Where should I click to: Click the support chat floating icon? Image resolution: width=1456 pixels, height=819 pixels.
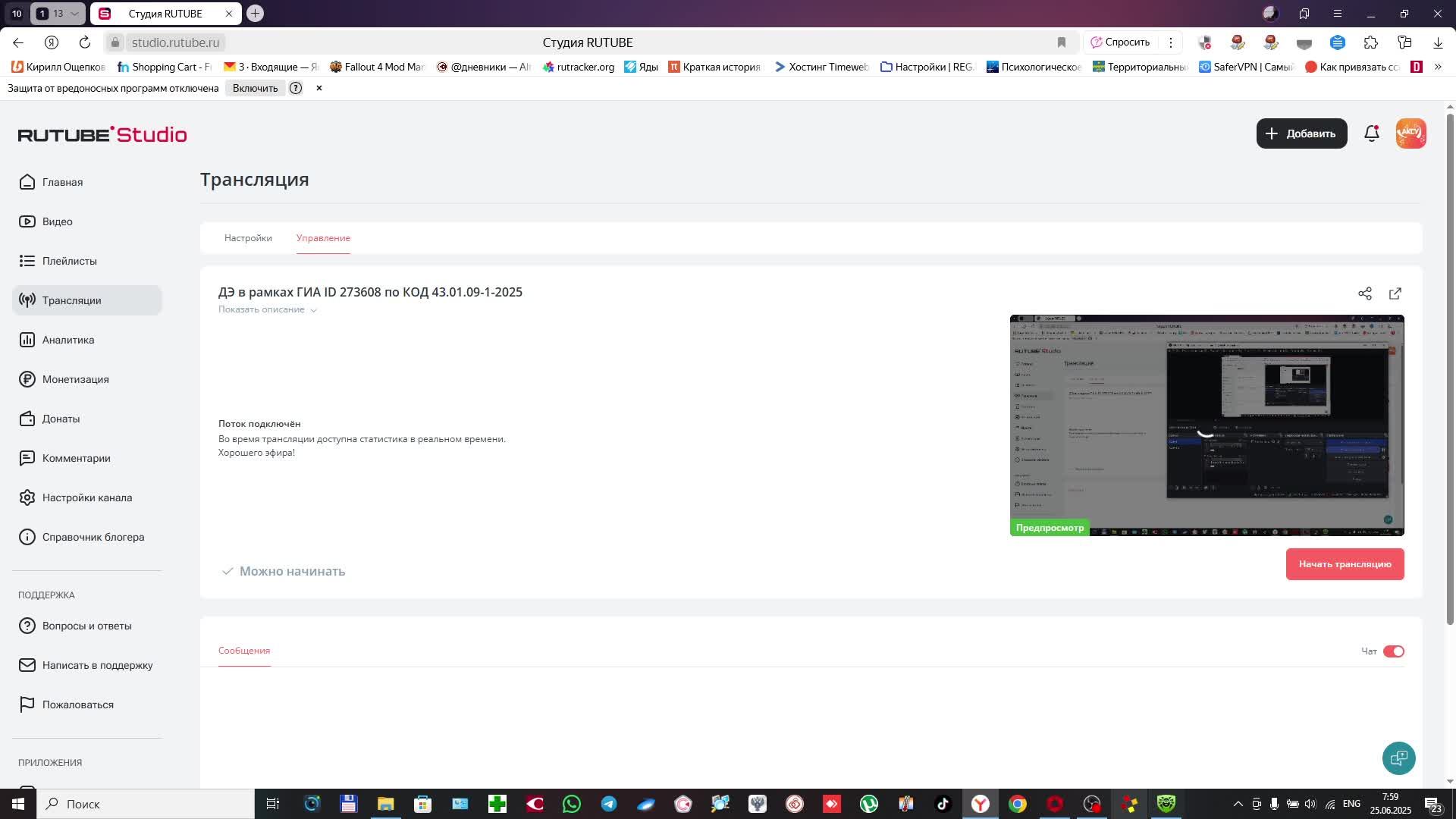[1398, 758]
